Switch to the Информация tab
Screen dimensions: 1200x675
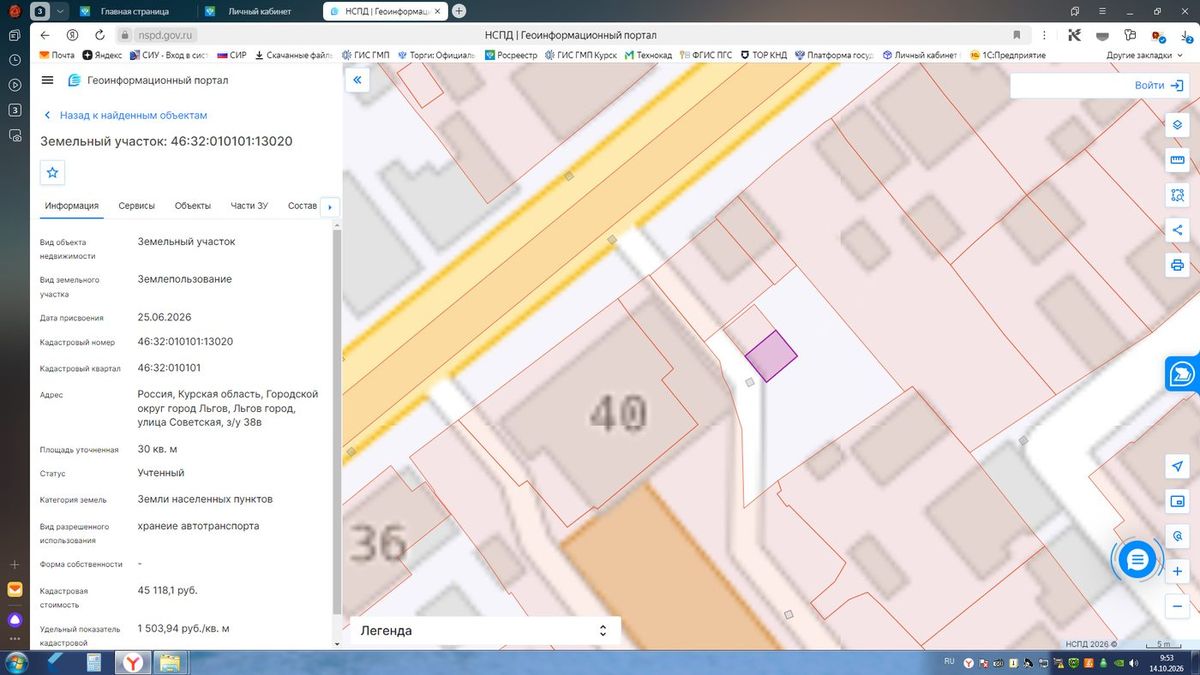point(72,206)
